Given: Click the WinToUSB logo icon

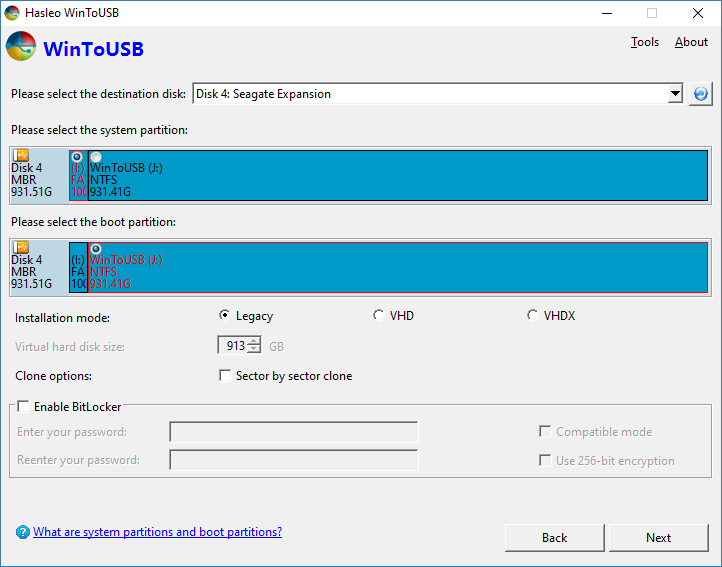Looking at the screenshot, I should [x=21, y=46].
